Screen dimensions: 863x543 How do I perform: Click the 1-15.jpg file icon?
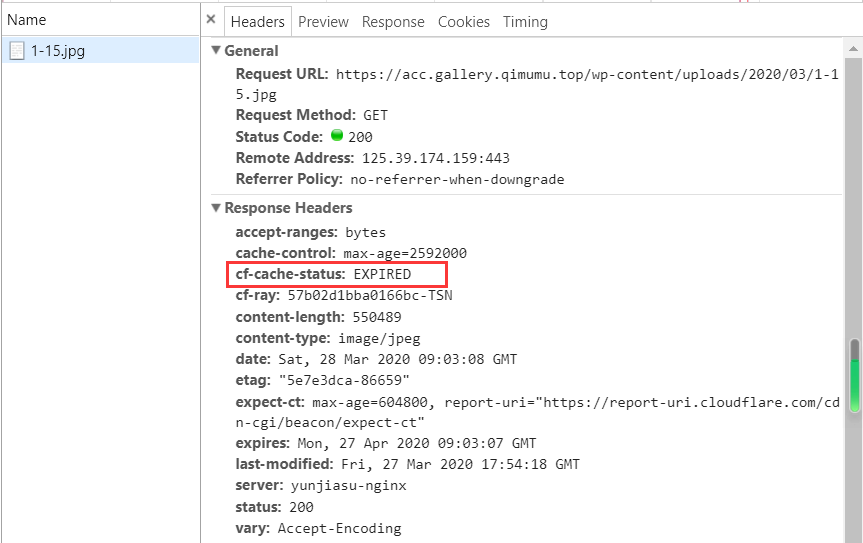coord(17,51)
